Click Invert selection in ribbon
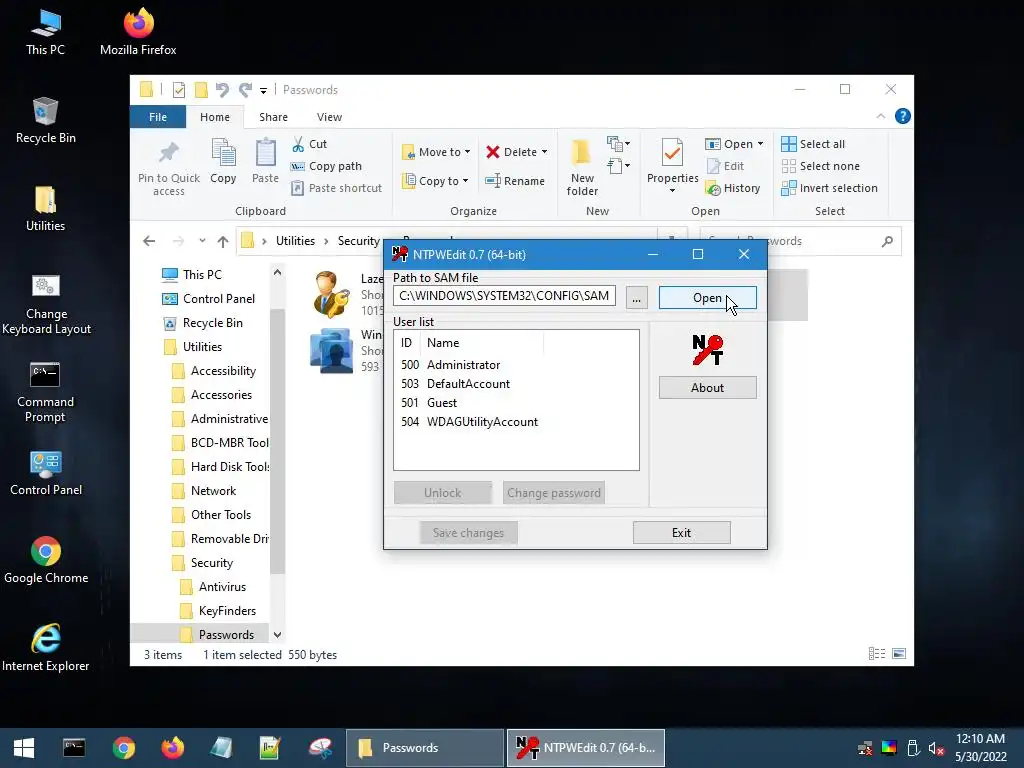The height and width of the screenshot is (768, 1024). [x=829, y=188]
